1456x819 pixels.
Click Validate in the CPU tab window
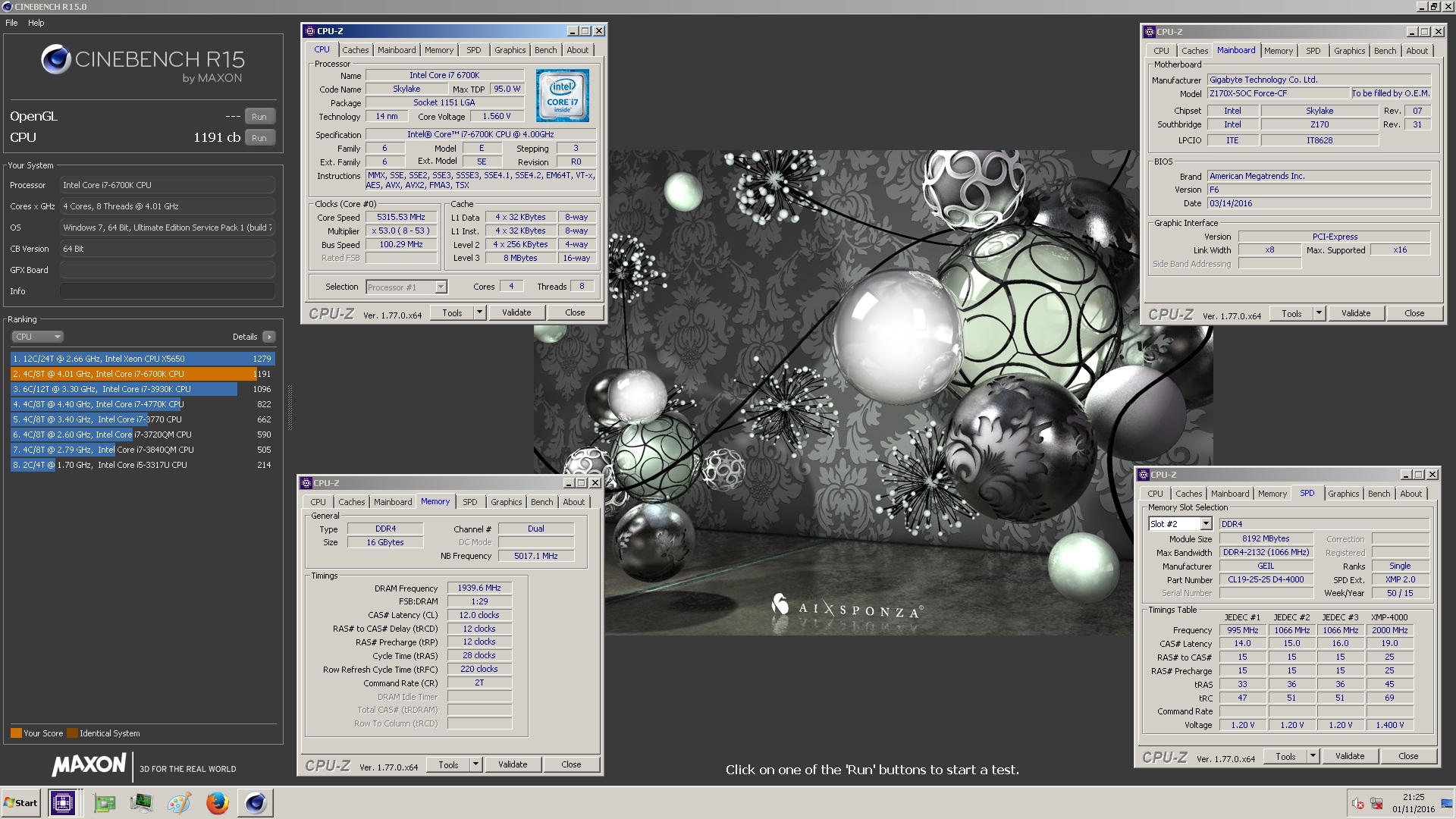(x=516, y=312)
